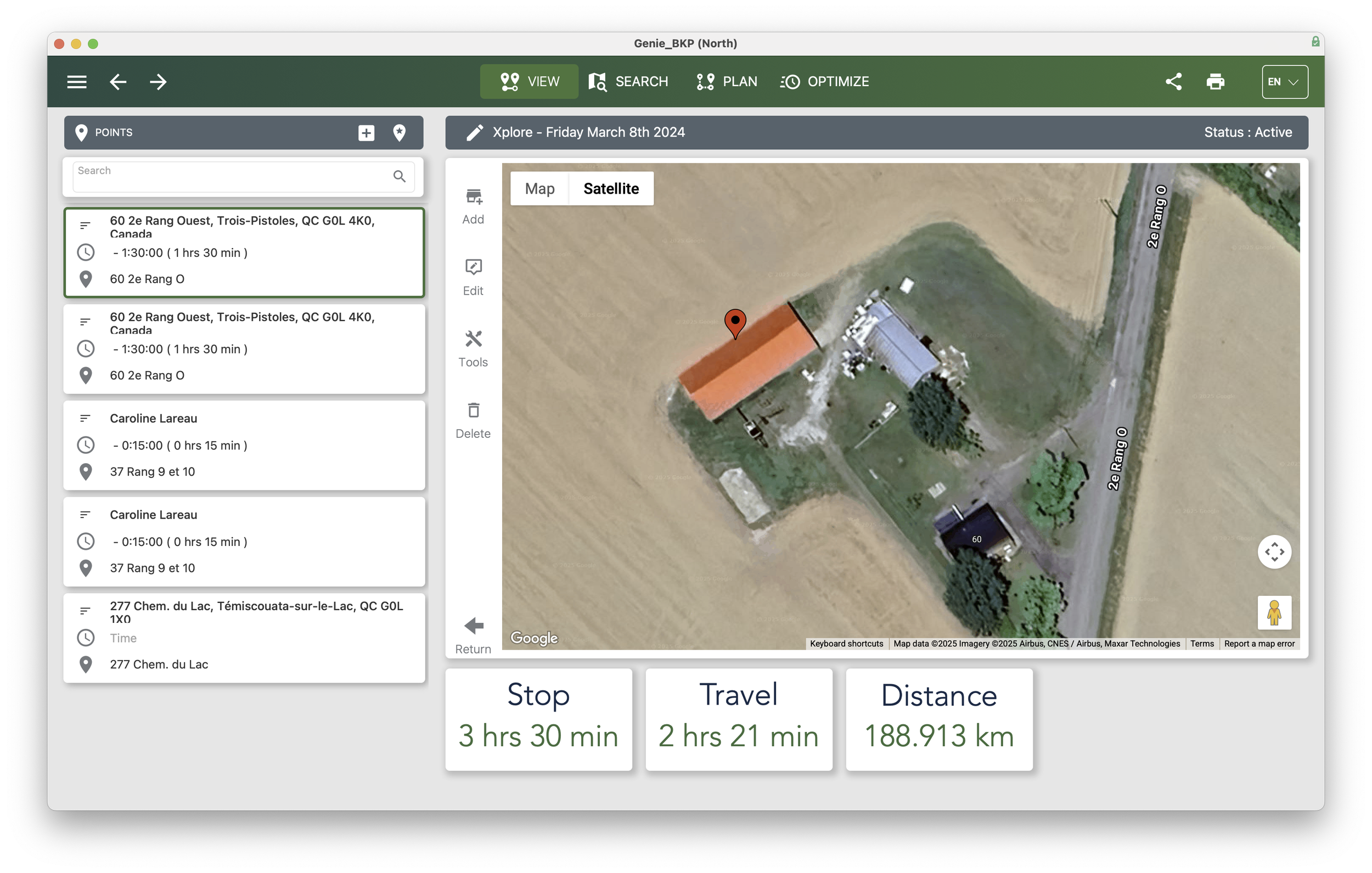
Task: Click the share icon
Action: click(x=1173, y=82)
